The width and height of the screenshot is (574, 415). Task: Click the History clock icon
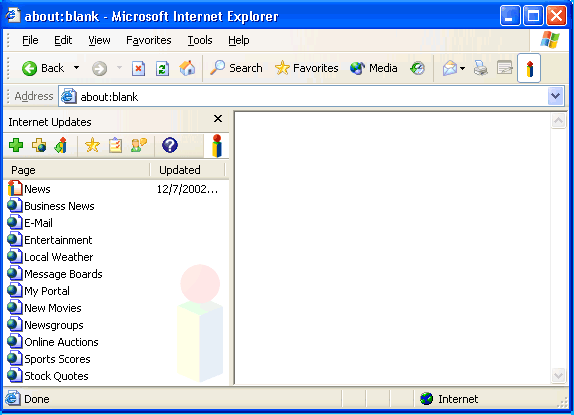tap(417, 68)
